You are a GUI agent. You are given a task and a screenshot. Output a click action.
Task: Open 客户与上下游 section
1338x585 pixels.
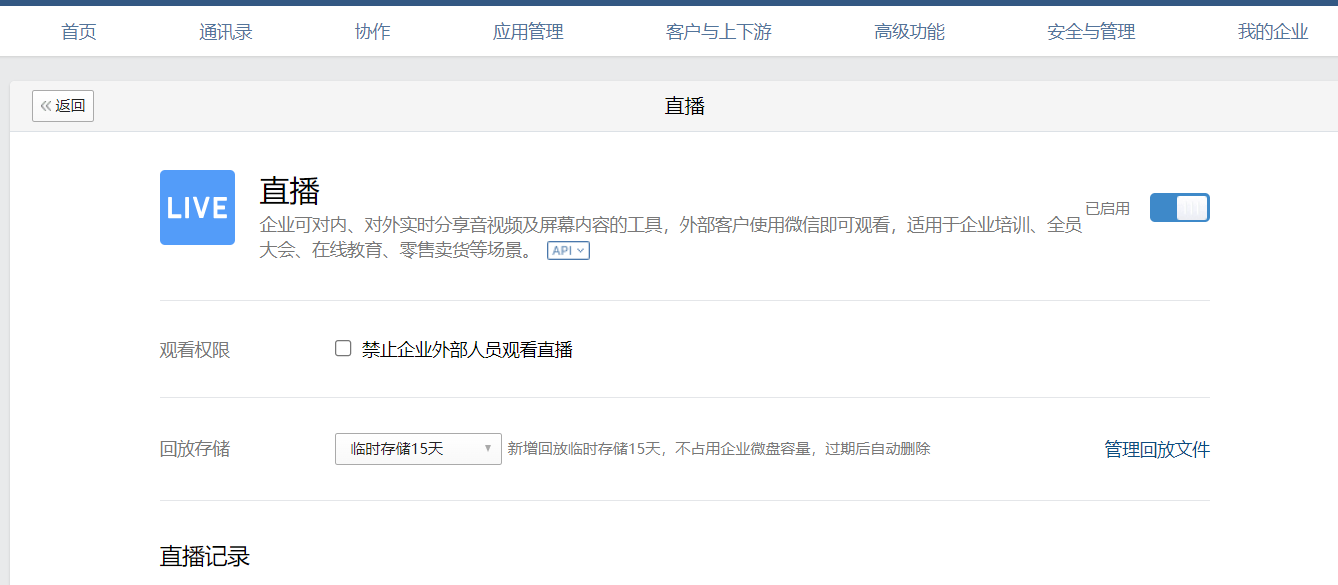[719, 32]
